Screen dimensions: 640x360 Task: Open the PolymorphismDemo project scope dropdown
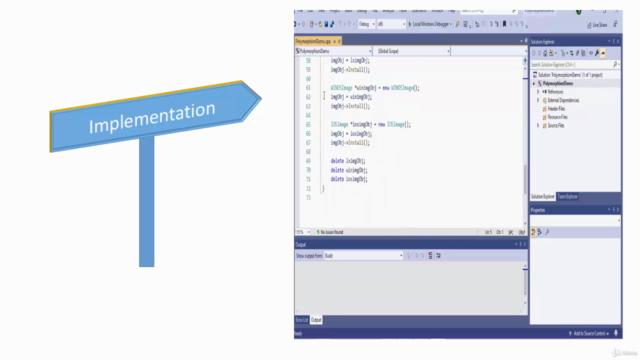pos(333,51)
